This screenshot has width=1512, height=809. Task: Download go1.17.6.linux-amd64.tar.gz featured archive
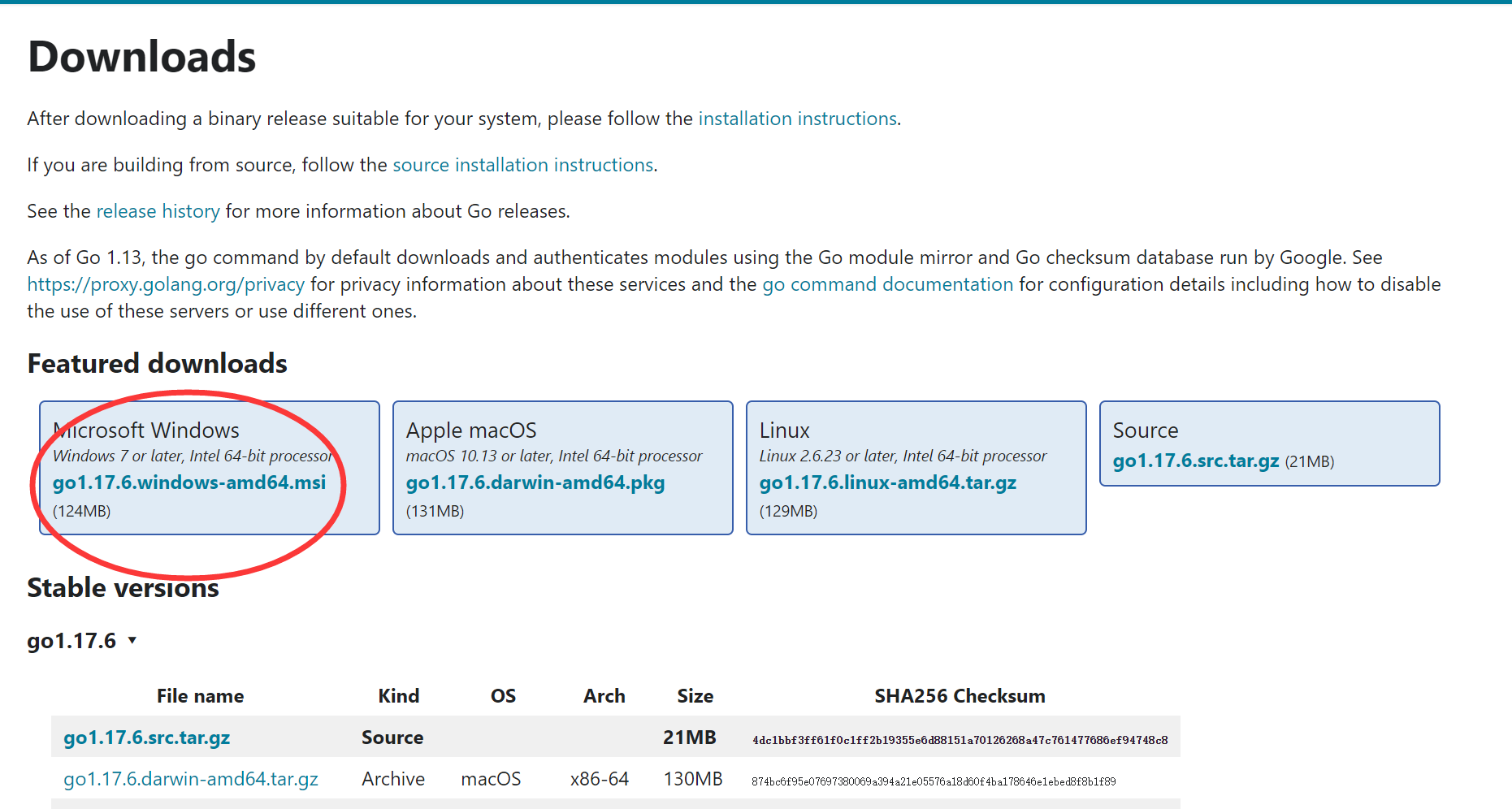[888, 482]
